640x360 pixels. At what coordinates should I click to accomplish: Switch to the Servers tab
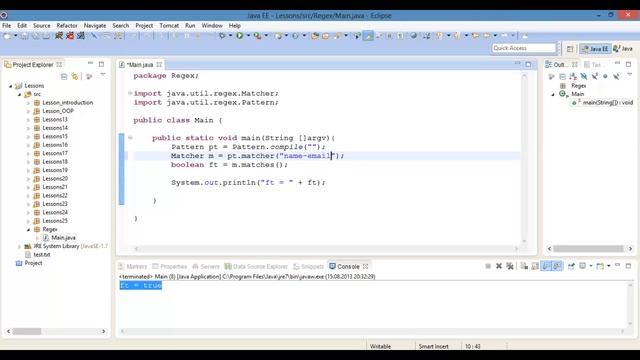(206, 266)
